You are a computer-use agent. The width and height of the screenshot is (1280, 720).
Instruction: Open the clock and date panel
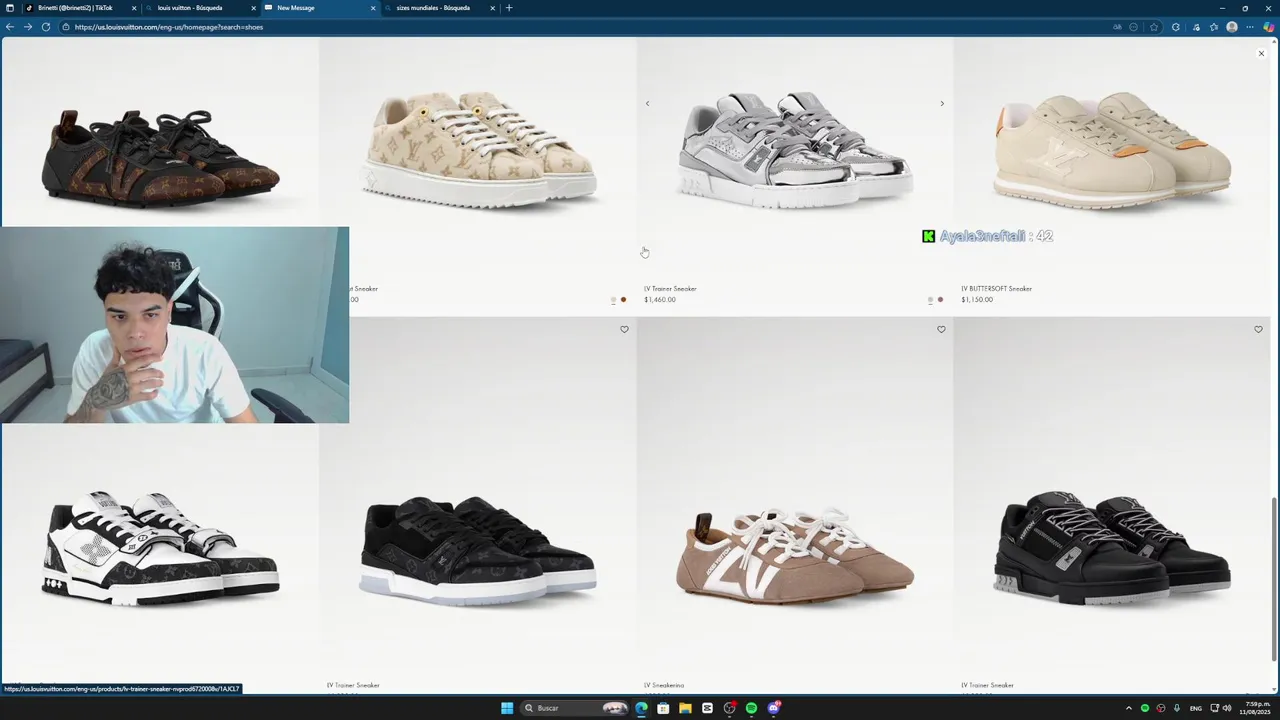[1257, 708]
